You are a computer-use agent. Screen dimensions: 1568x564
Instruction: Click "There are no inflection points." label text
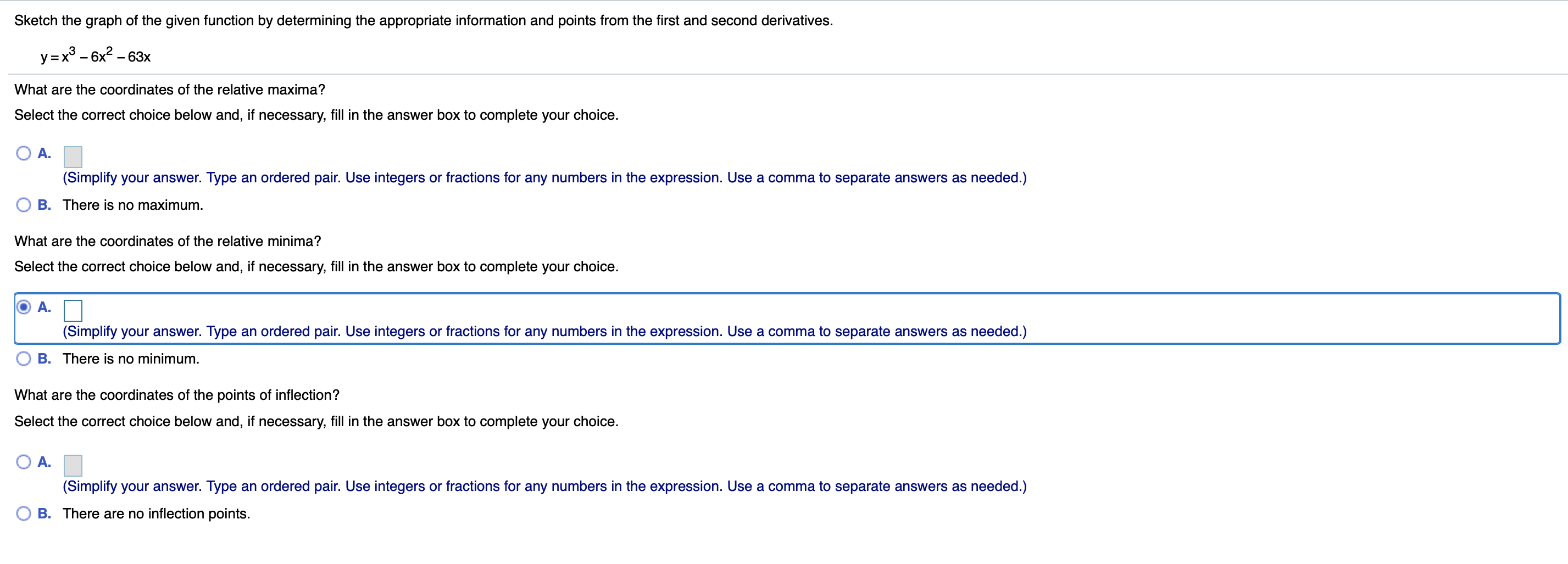157,514
